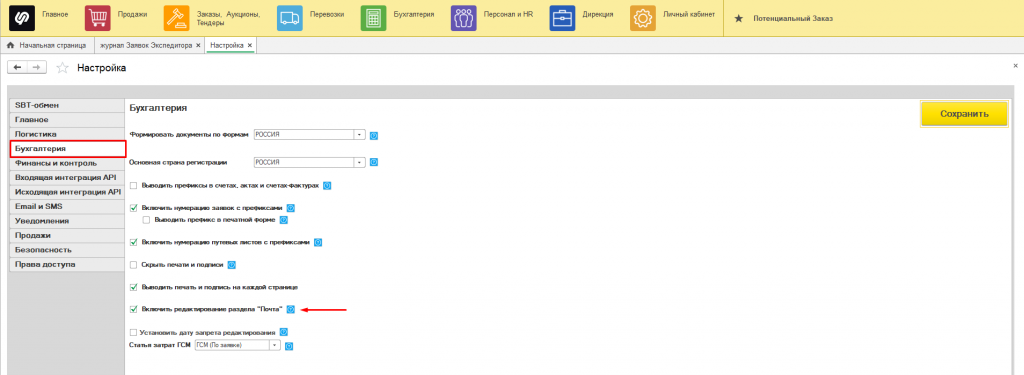
Task: Open Логистика settings section
Action: pyautogui.click(x=66, y=135)
